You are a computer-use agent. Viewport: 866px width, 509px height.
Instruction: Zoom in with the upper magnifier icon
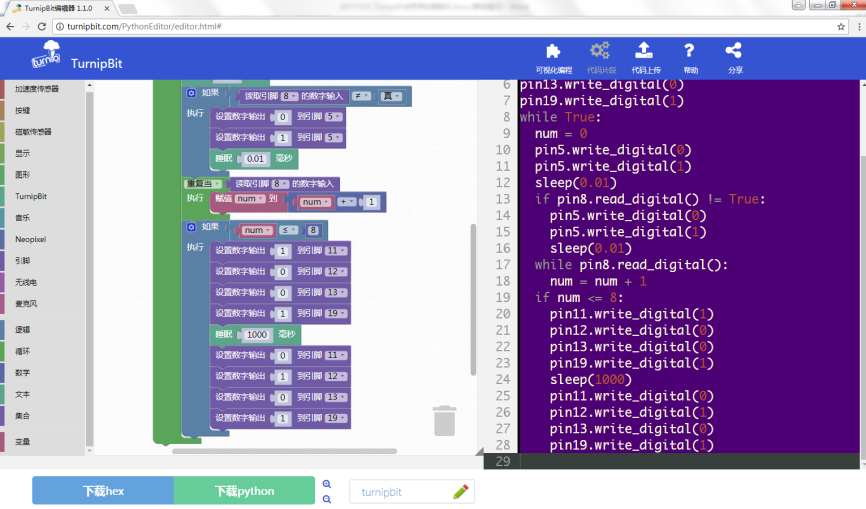327,484
